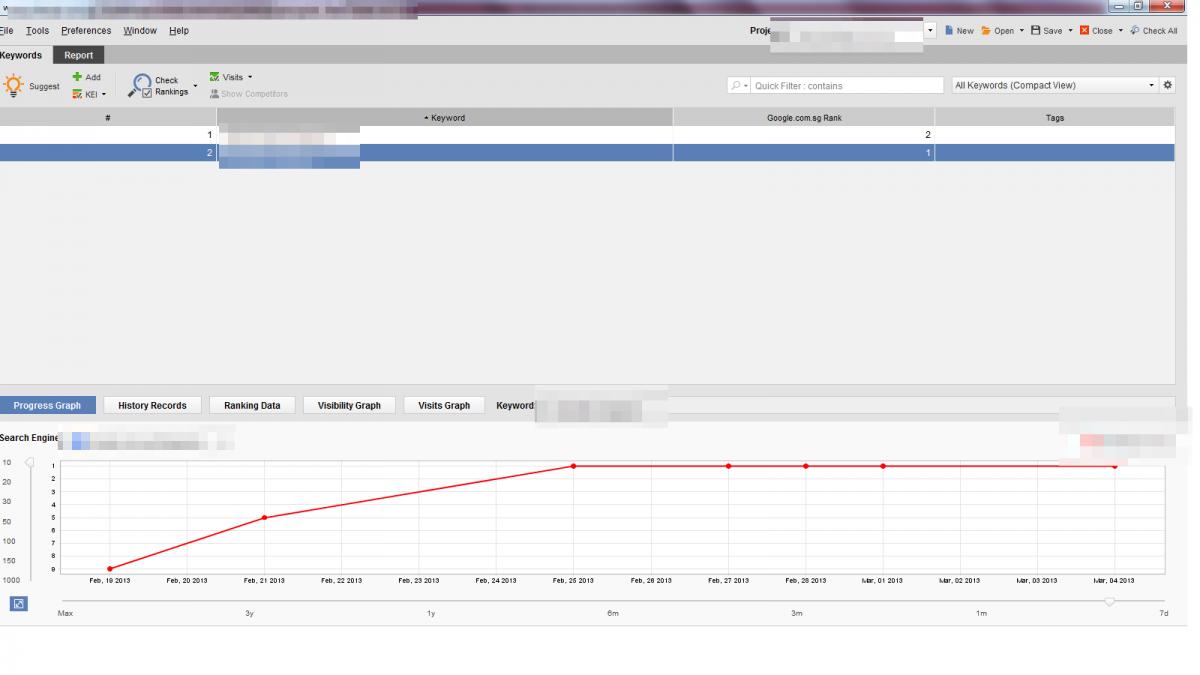Click the Save floppy disk icon

point(1035,31)
